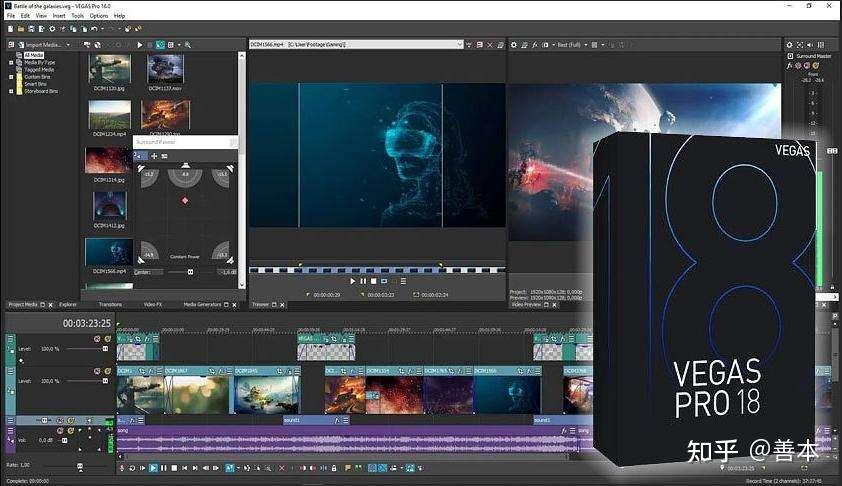Click Video Output FX icon in preview toolbar
The width and height of the screenshot is (842, 486).
[x=535, y=45]
